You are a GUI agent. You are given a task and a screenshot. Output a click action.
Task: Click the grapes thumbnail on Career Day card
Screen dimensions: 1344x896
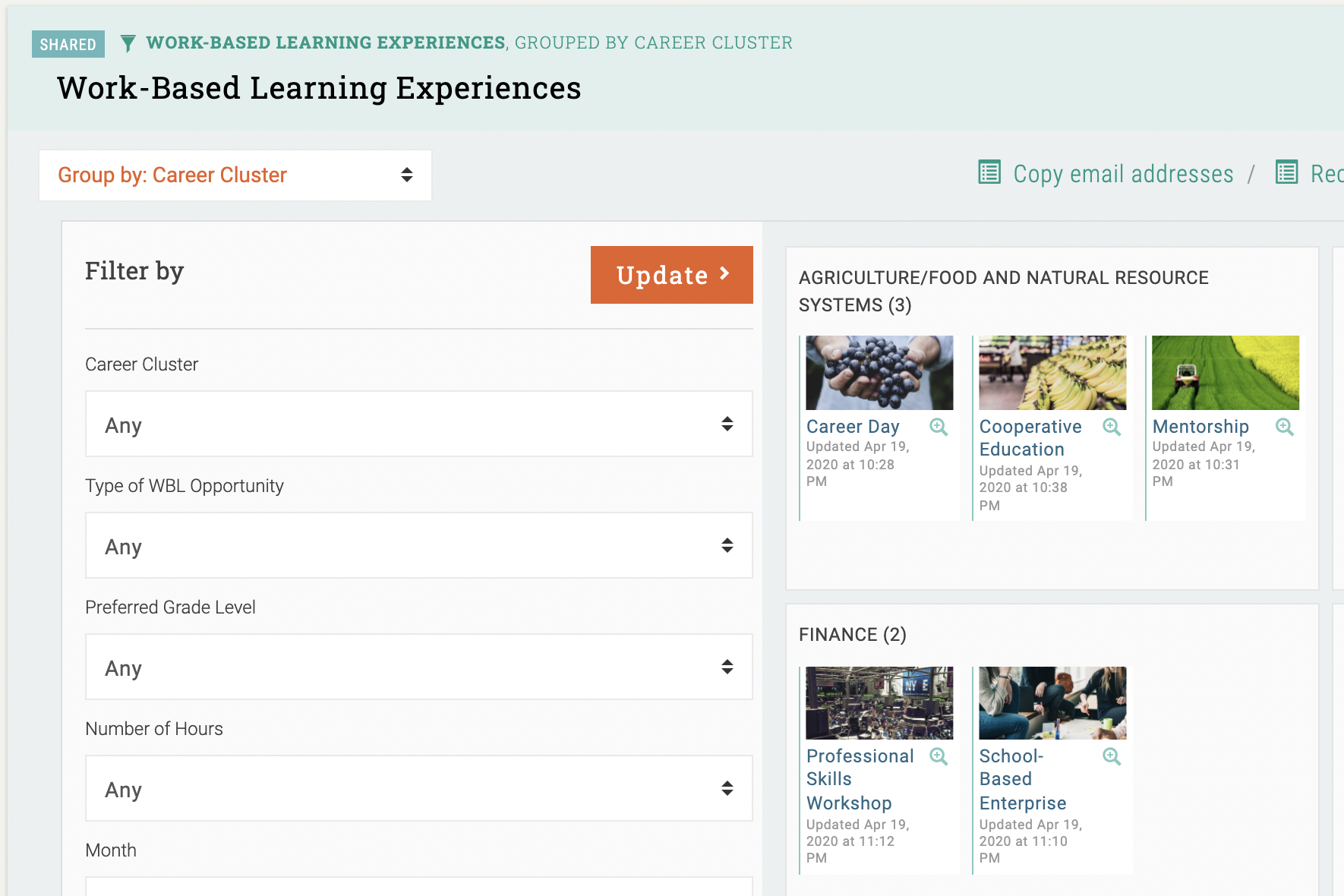point(879,372)
